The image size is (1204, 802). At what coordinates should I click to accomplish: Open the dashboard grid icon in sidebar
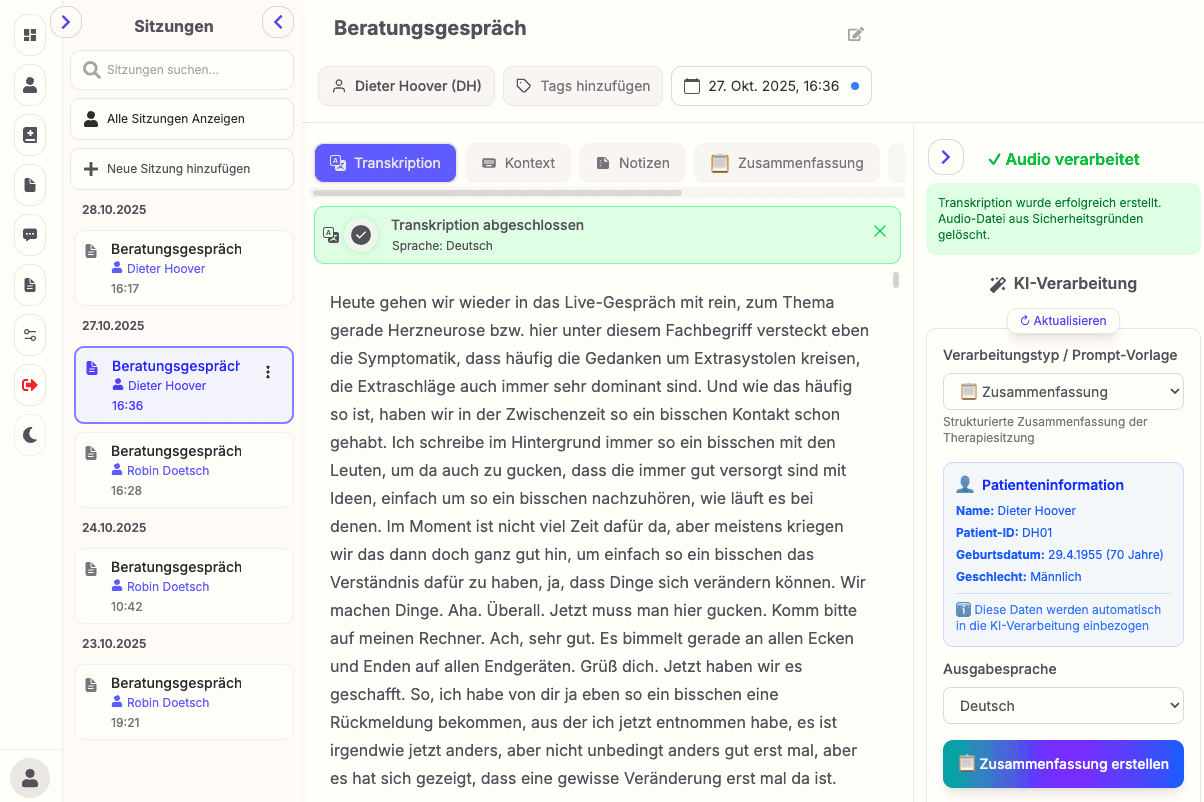tap(30, 35)
